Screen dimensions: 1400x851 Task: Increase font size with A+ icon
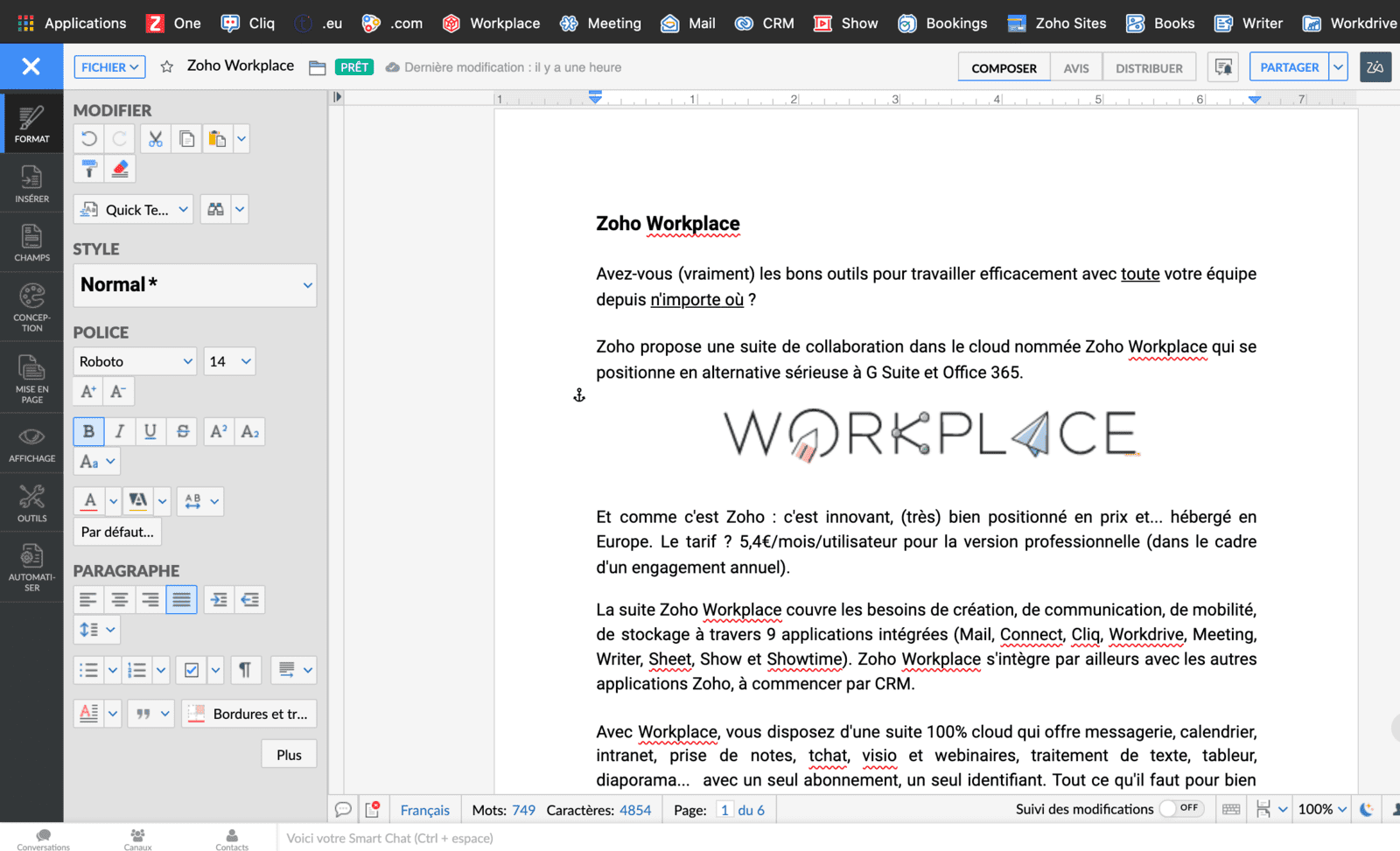(88, 392)
